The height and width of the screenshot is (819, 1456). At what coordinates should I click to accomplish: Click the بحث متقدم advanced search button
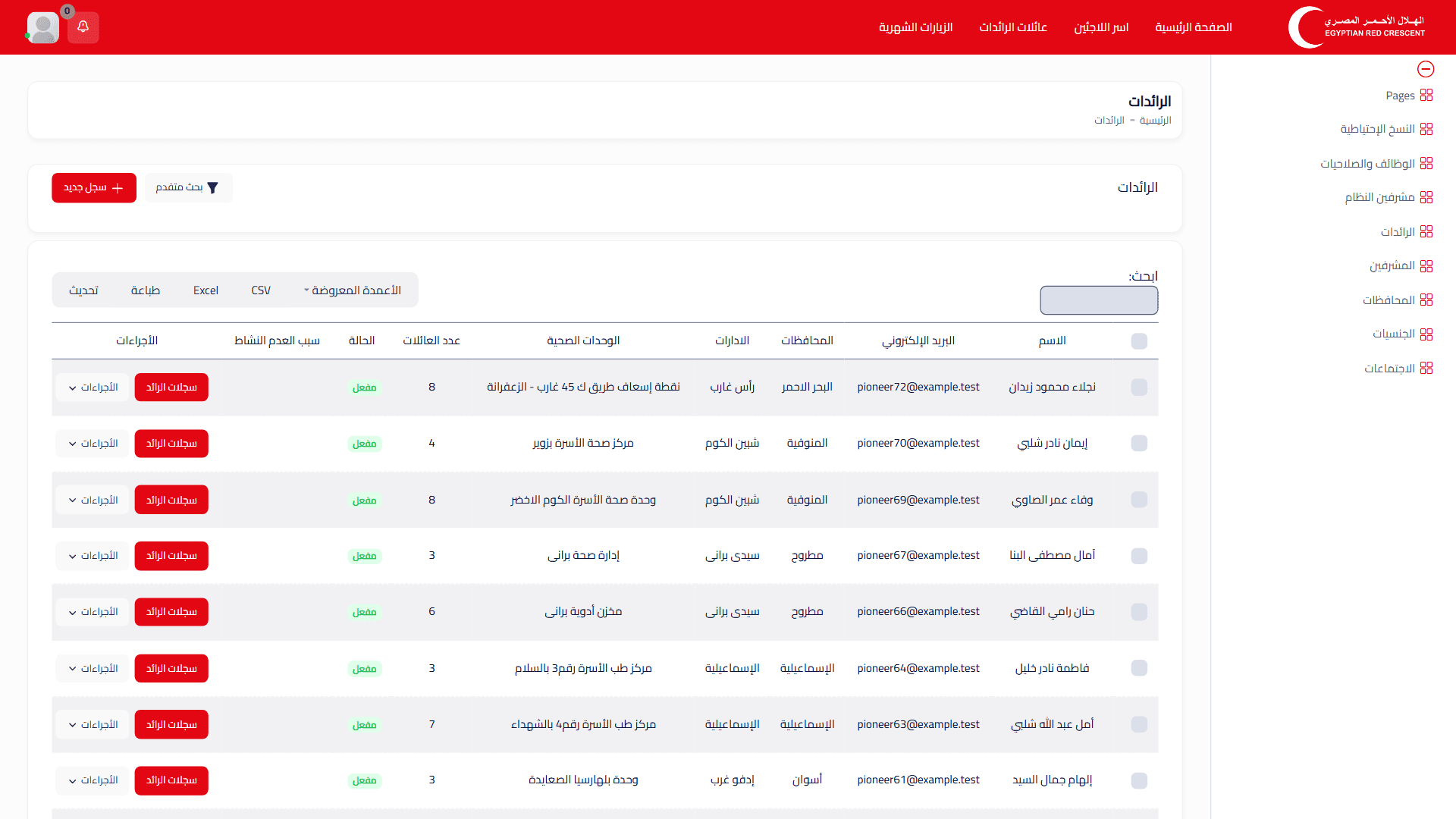point(188,188)
